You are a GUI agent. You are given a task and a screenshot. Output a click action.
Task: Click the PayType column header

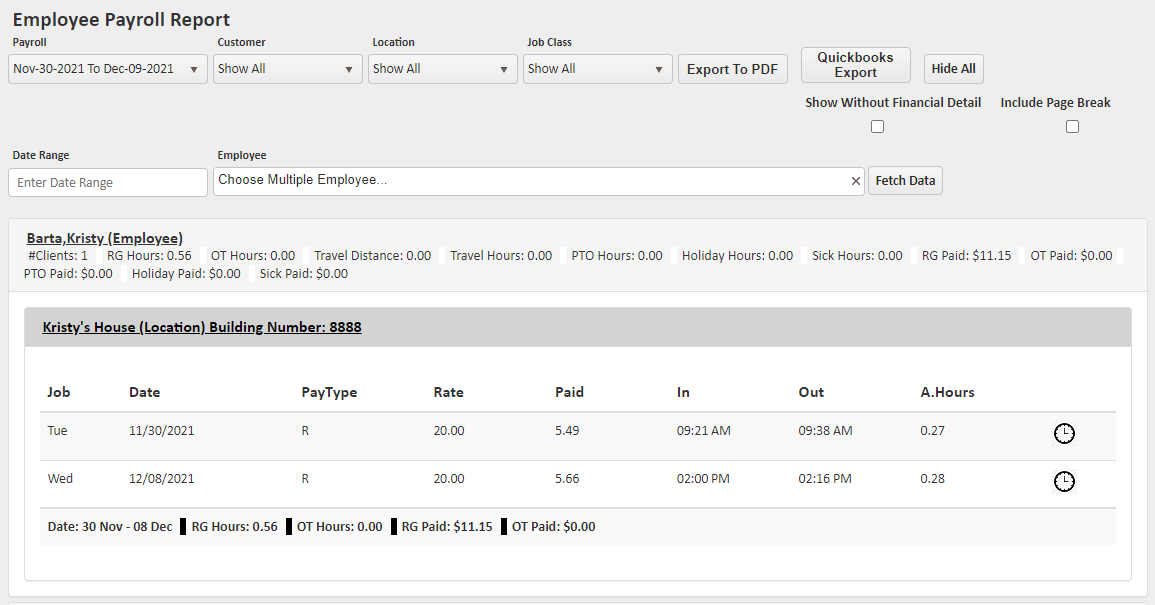point(329,392)
